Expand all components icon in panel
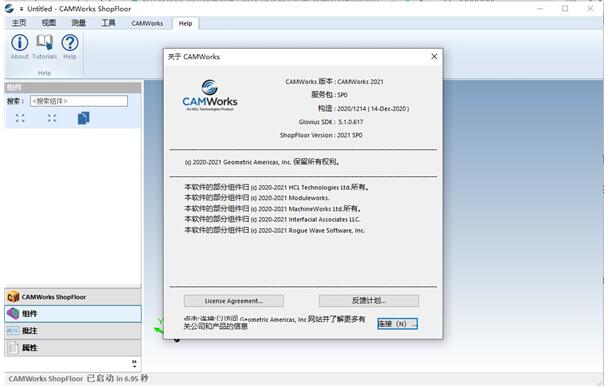Image resolution: width=610 pixels, height=388 pixels. 20,118
